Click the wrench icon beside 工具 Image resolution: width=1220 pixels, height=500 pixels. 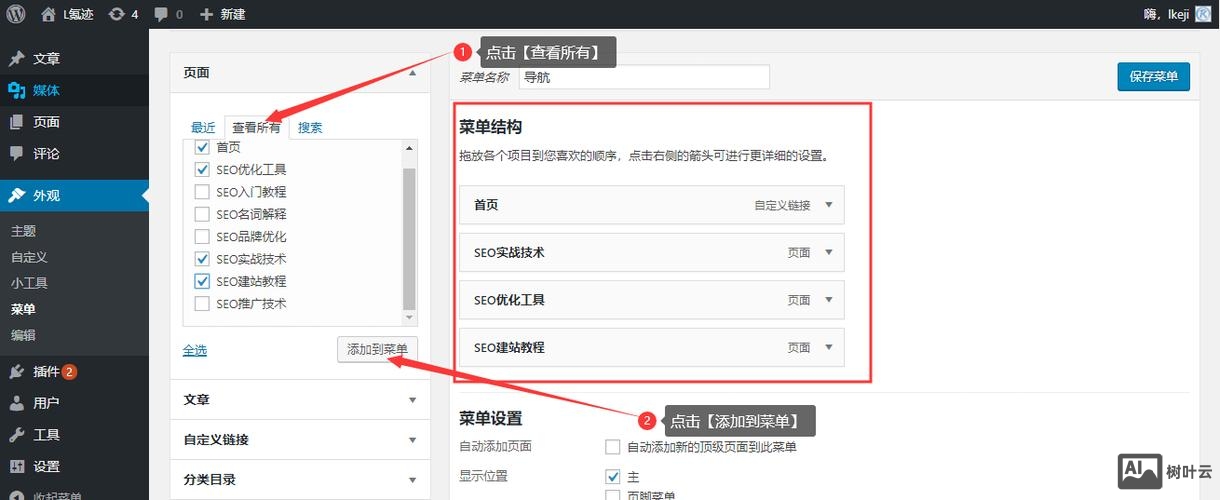click(x=16, y=435)
